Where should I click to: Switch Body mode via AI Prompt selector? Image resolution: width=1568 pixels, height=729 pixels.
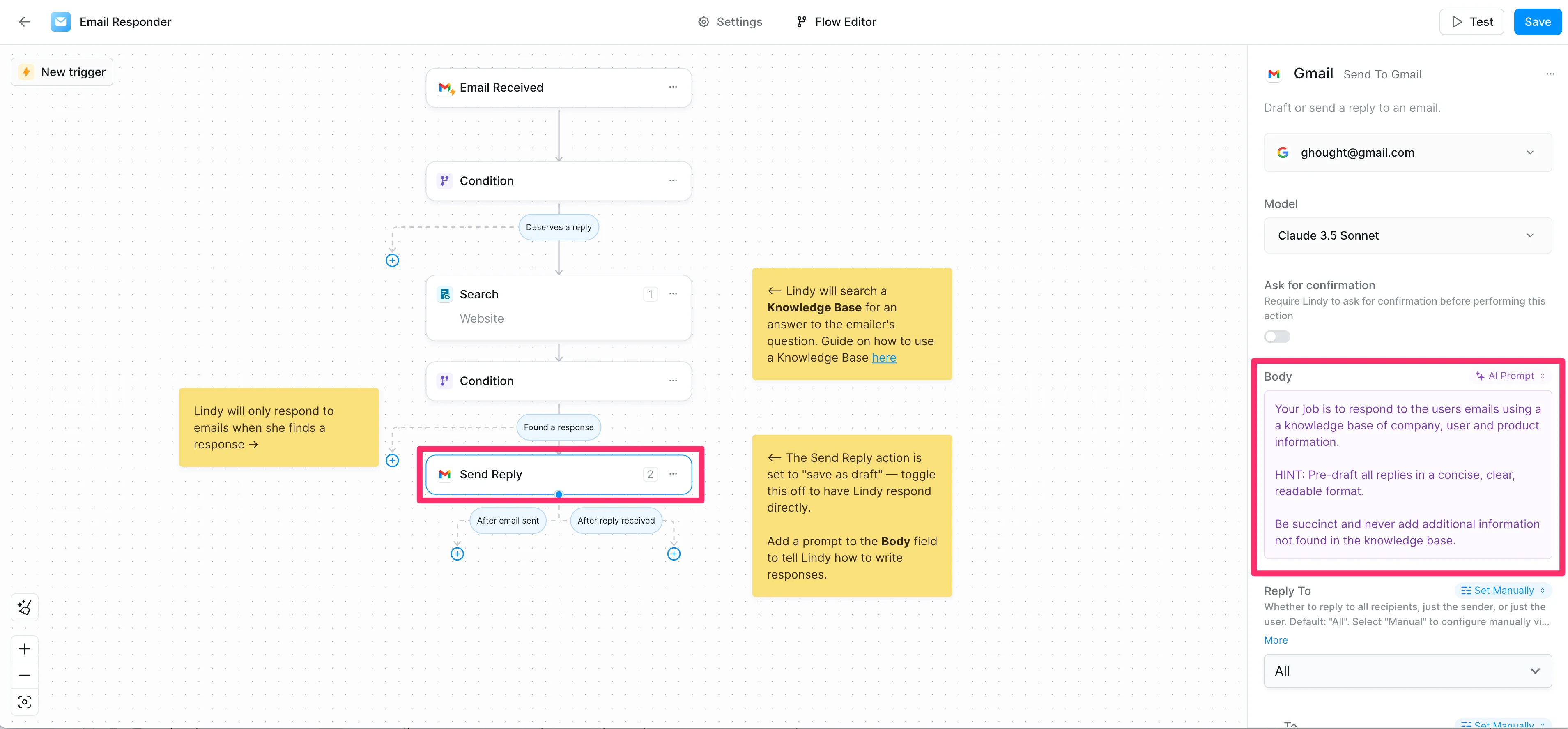(1510, 376)
